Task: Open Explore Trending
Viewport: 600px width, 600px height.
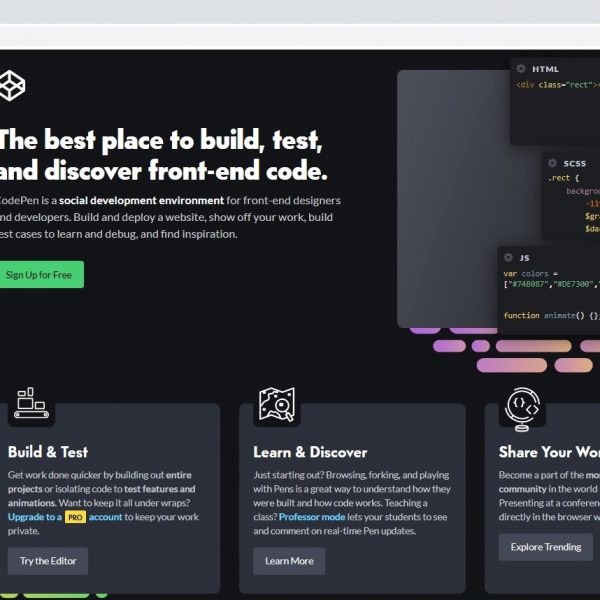Action: point(545,547)
